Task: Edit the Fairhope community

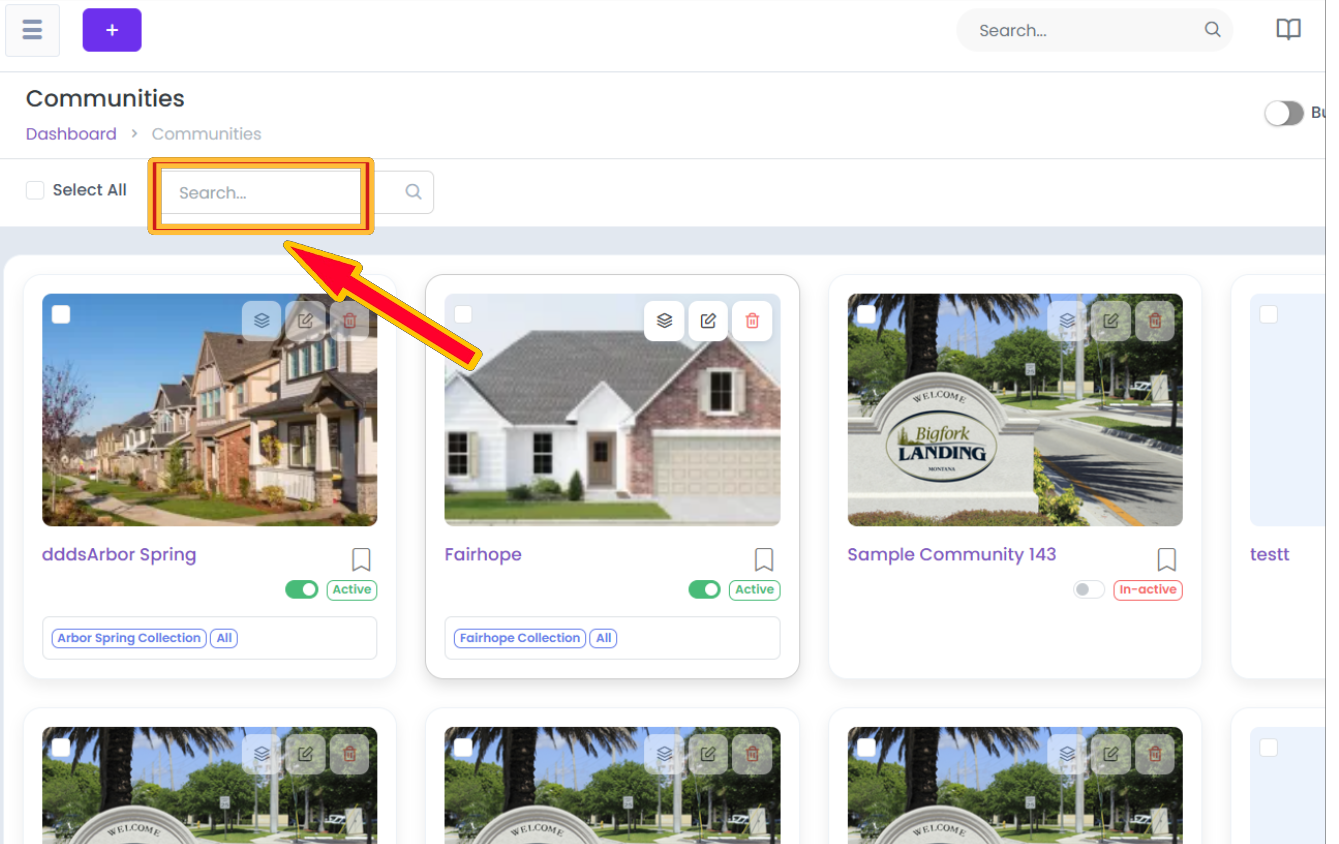Action: pyautogui.click(x=708, y=321)
